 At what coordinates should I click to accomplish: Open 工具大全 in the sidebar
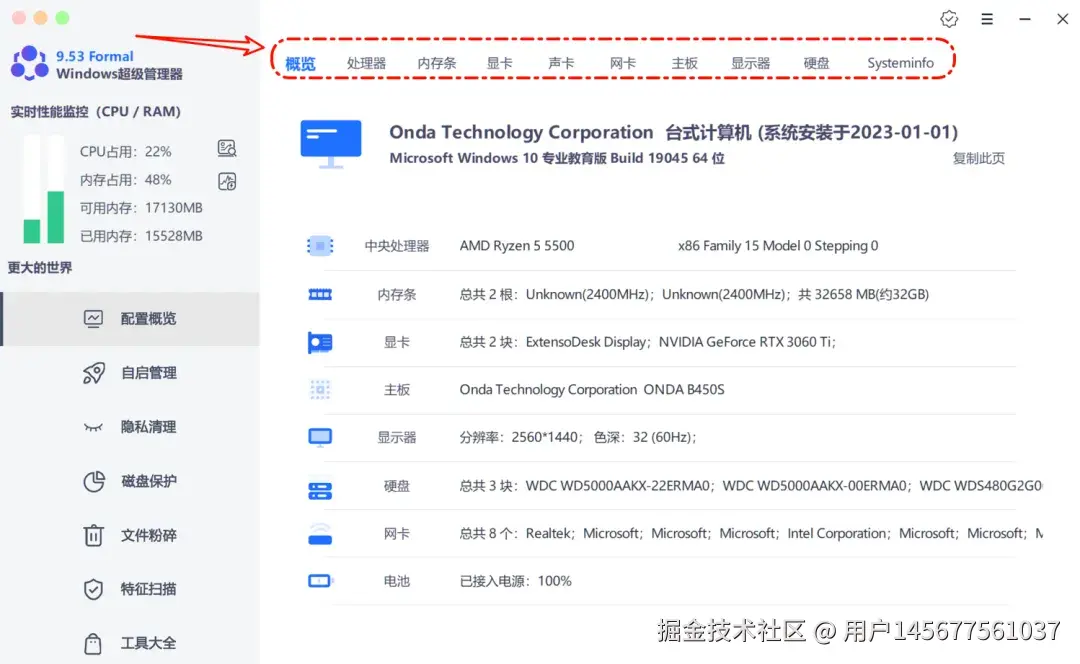[131, 643]
